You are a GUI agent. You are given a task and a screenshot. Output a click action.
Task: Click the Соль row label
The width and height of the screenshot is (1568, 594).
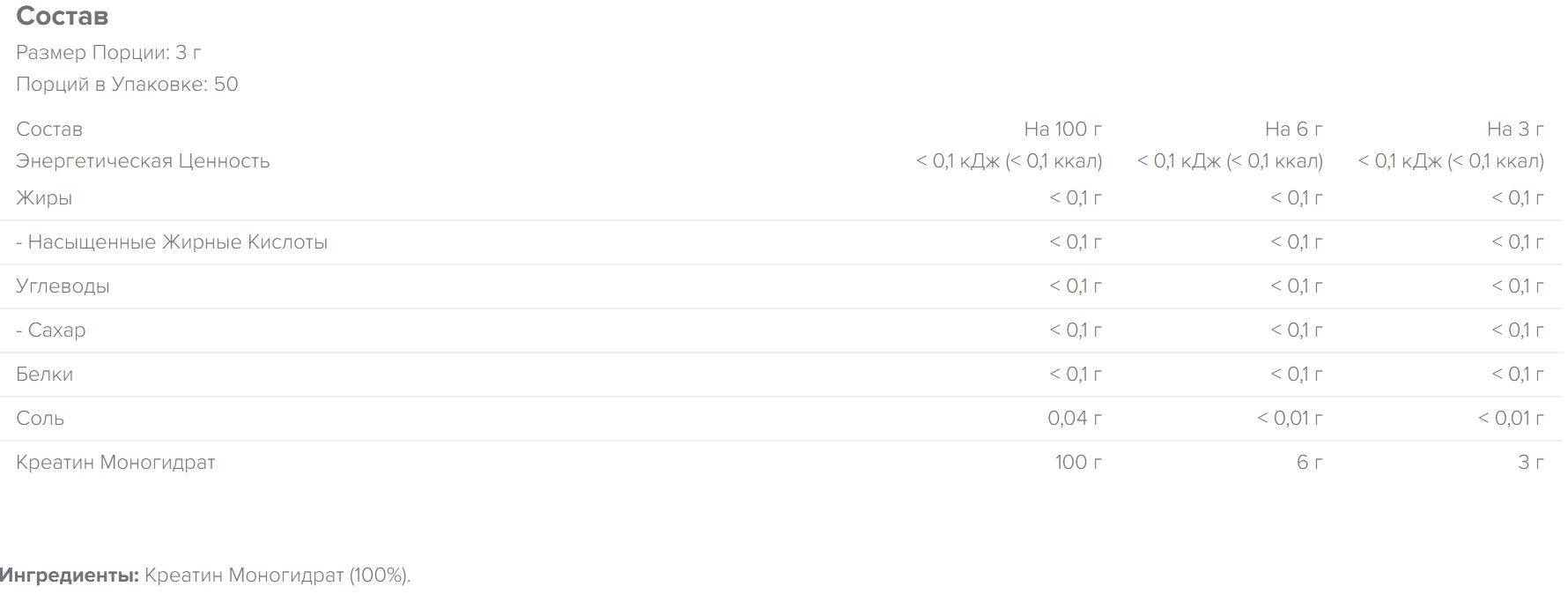40,419
